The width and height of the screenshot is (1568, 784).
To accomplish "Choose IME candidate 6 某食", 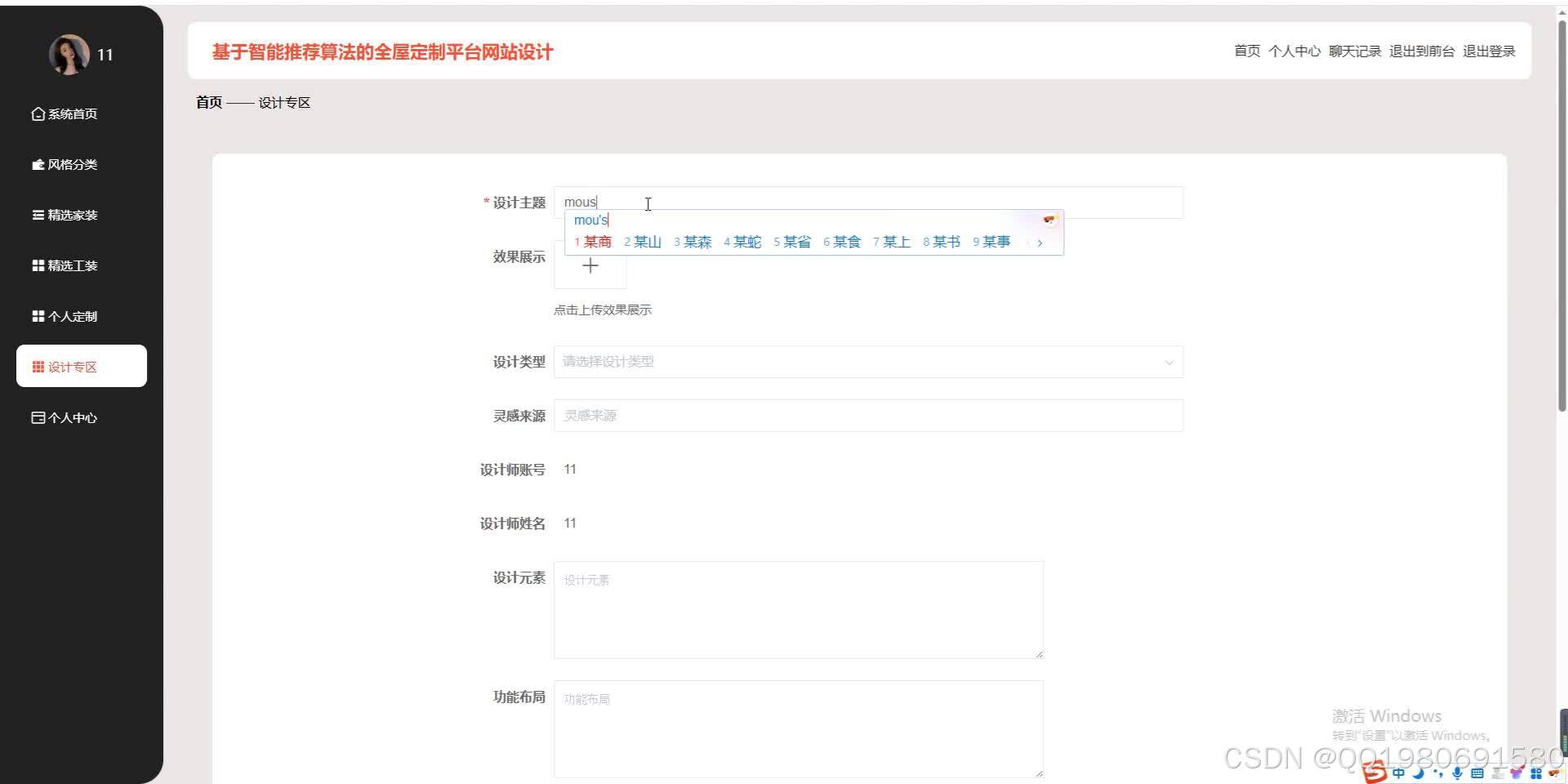I will click(x=842, y=242).
